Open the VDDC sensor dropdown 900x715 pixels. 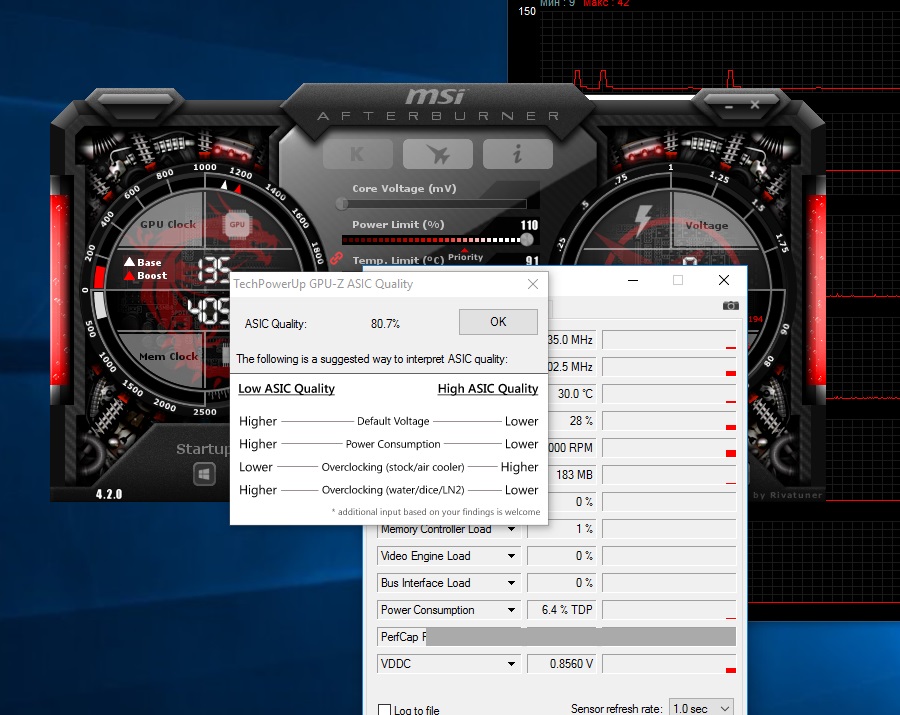511,664
